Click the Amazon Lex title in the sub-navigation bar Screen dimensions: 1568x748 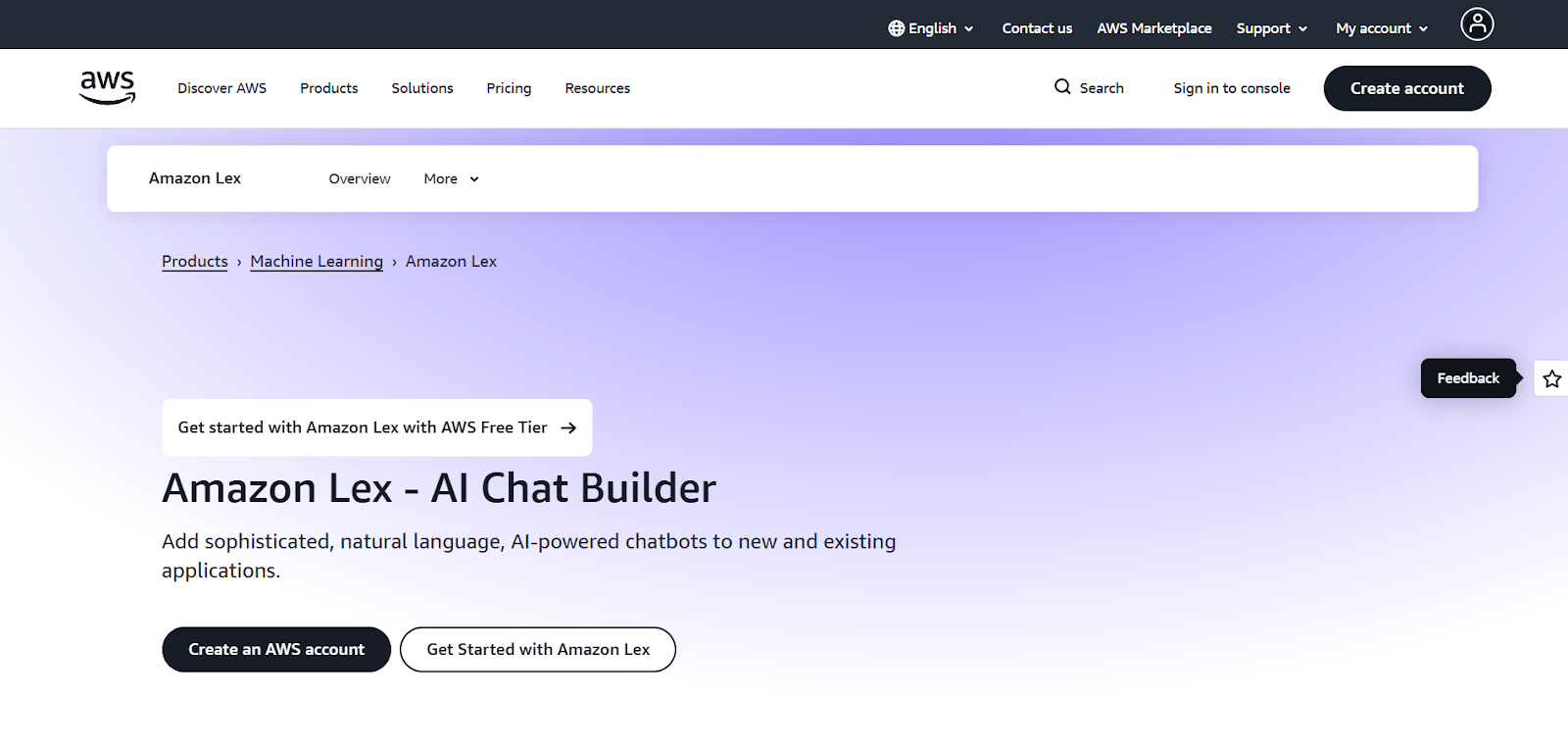tap(195, 178)
